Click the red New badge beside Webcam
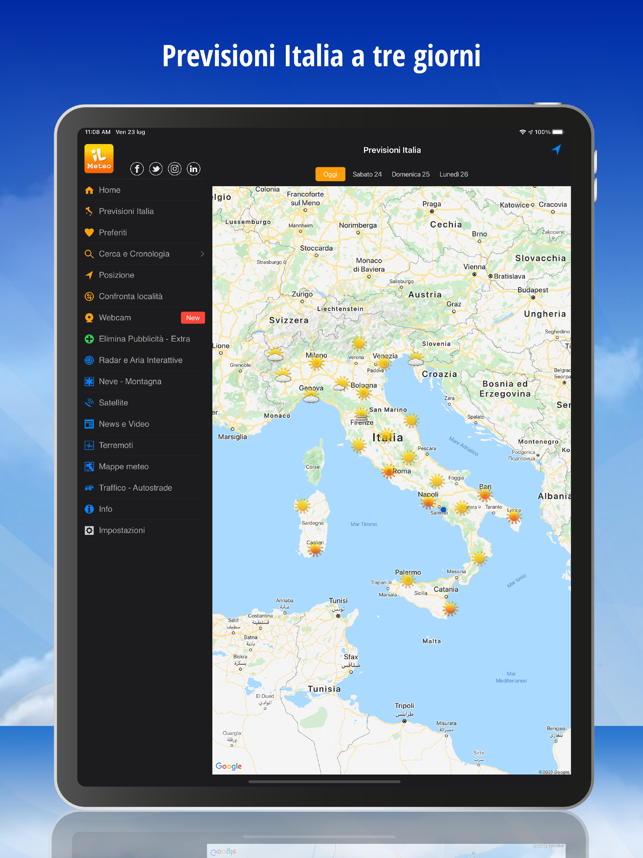This screenshot has width=643, height=858. 193,318
